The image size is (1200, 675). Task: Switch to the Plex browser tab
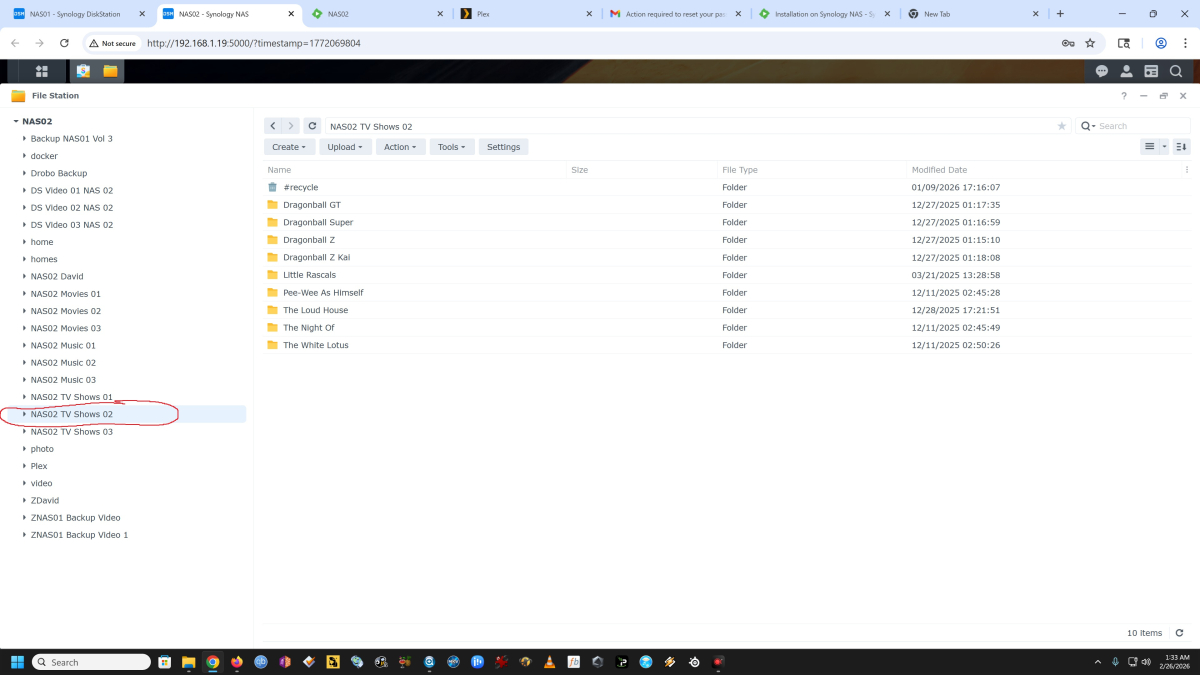tap(528, 14)
